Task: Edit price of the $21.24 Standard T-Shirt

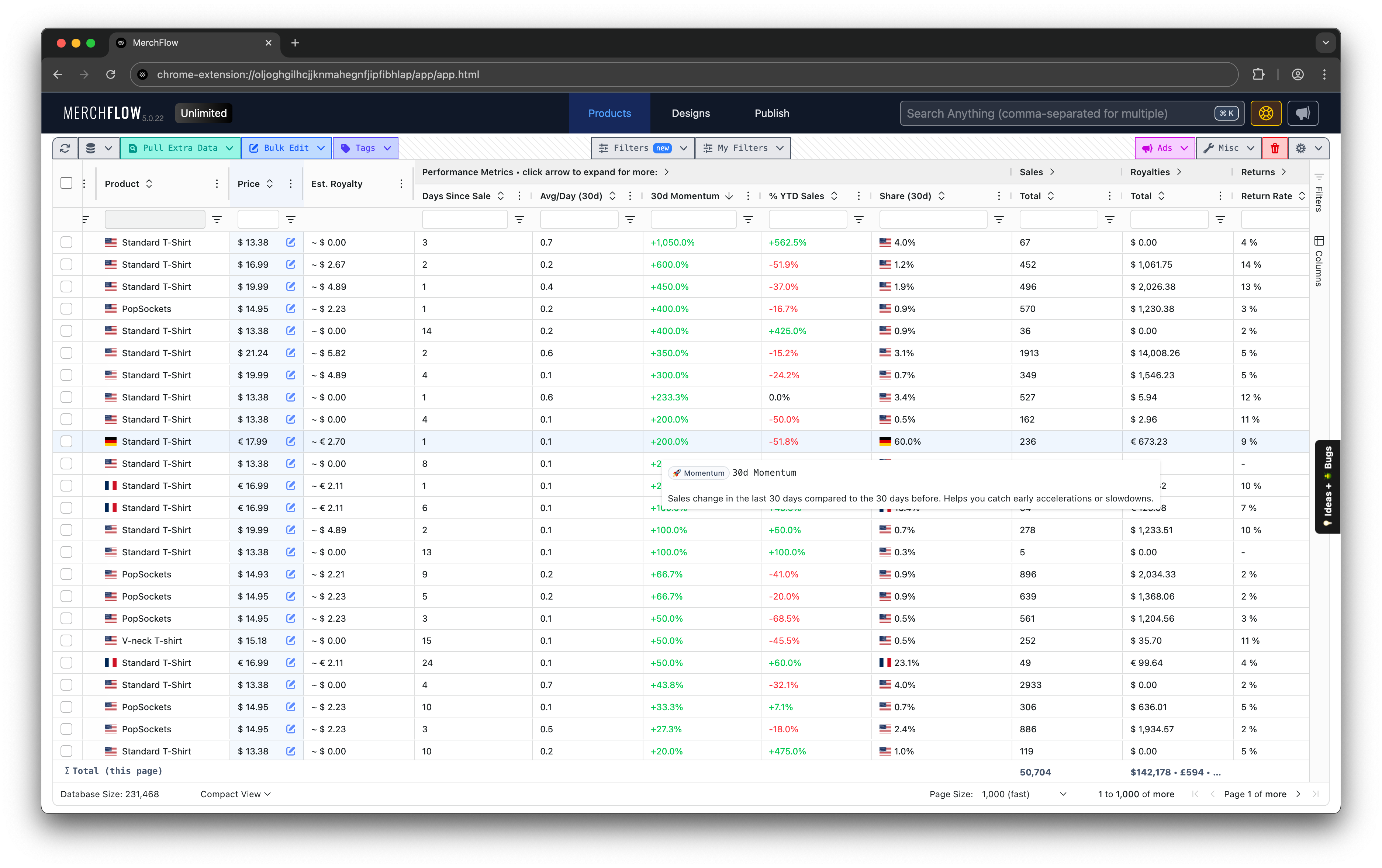Action: pos(290,353)
